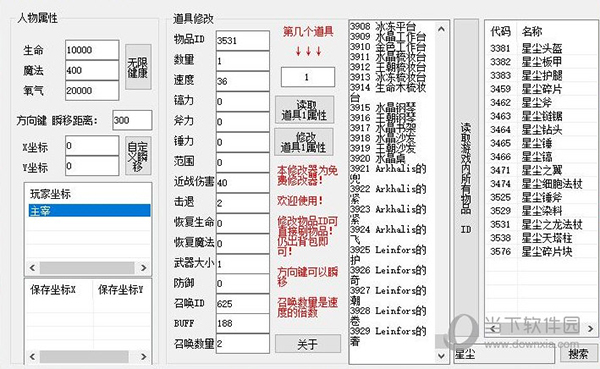Select row 3462 星尘斧
Viewport: 600px width, 369px height.
click(x=541, y=103)
